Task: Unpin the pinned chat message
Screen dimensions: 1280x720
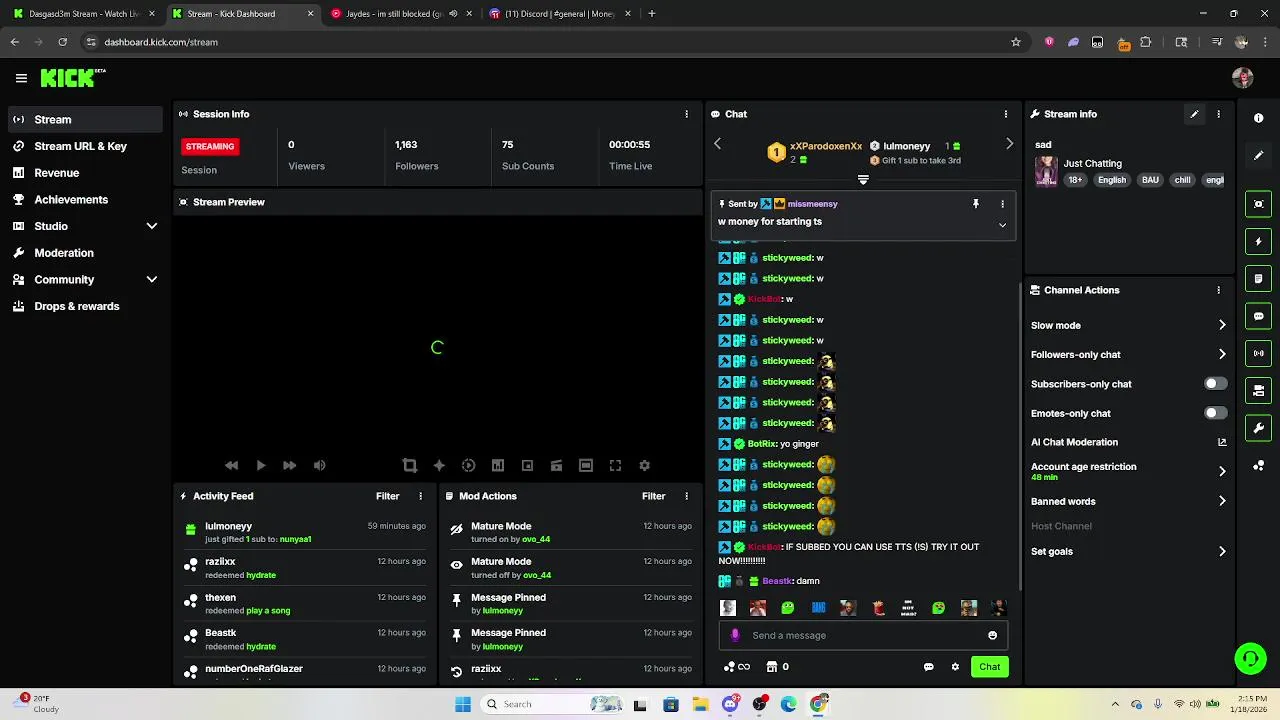Action: 976,204
